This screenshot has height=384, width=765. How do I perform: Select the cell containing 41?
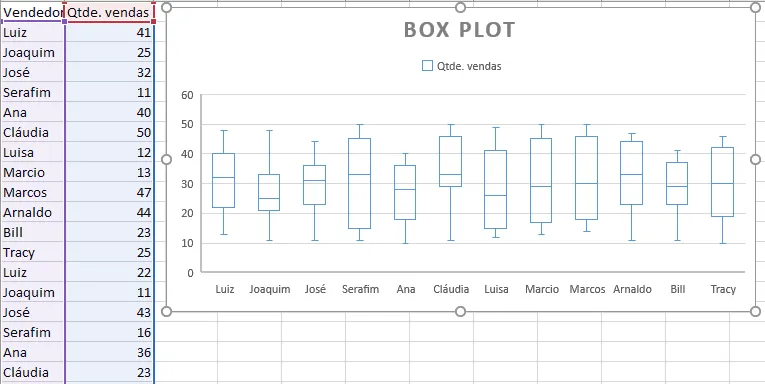[x=109, y=32]
